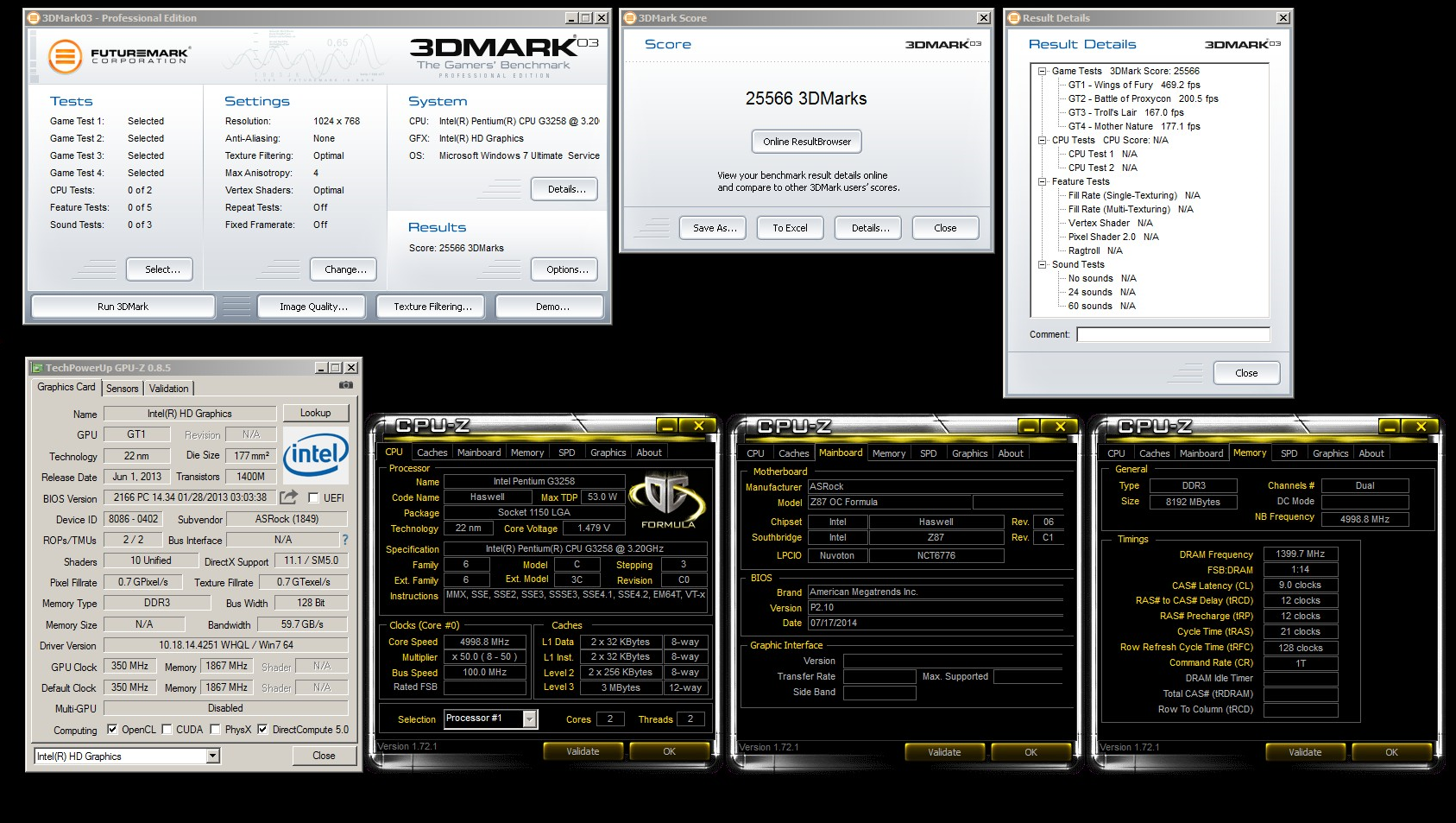Toggle the OpenCL checkbox
The image size is (1456, 823).
pos(112,730)
